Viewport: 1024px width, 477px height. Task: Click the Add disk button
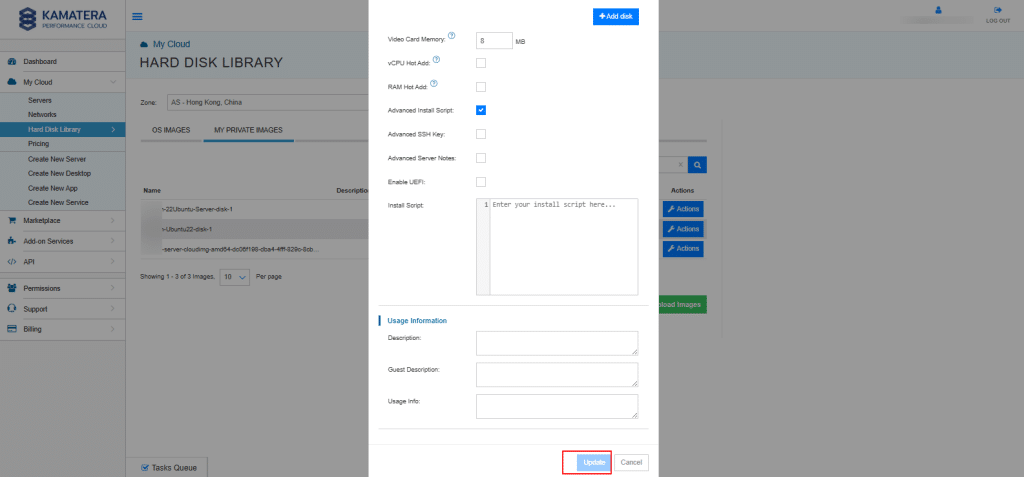(x=615, y=17)
